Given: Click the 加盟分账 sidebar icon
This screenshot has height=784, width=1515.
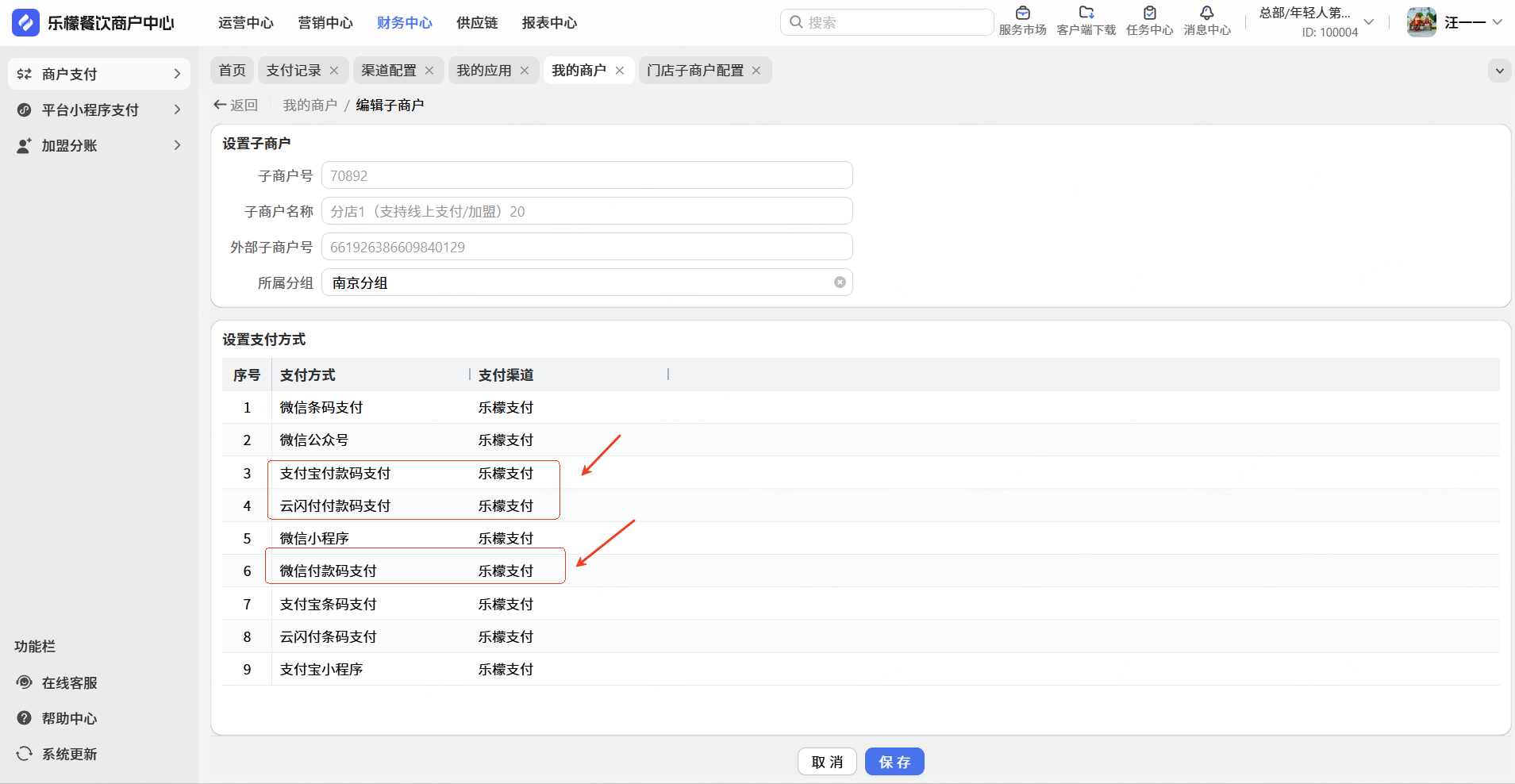Looking at the screenshot, I should 25,145.
